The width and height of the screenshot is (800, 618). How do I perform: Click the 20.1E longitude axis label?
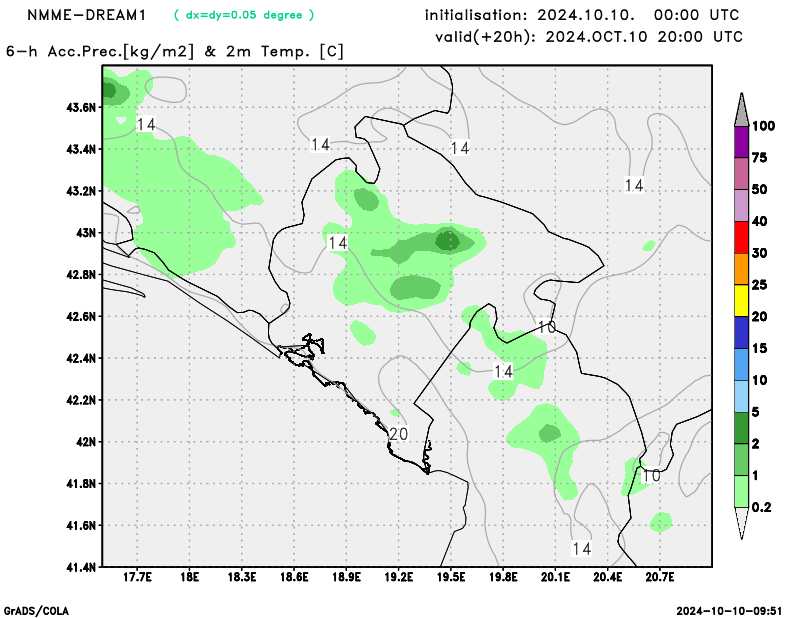tap(556, 577)
